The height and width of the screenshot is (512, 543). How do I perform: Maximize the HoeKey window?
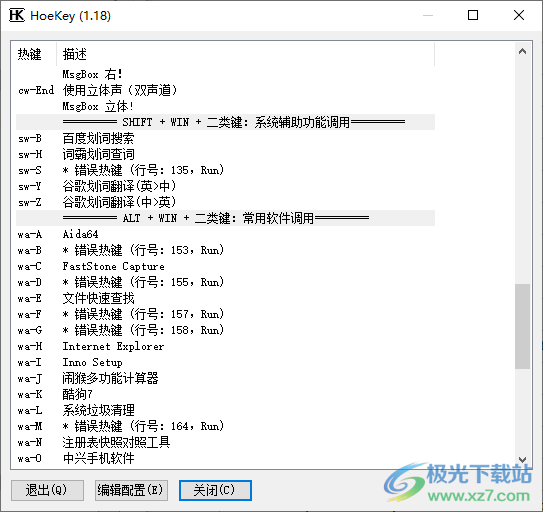[473, 15]
